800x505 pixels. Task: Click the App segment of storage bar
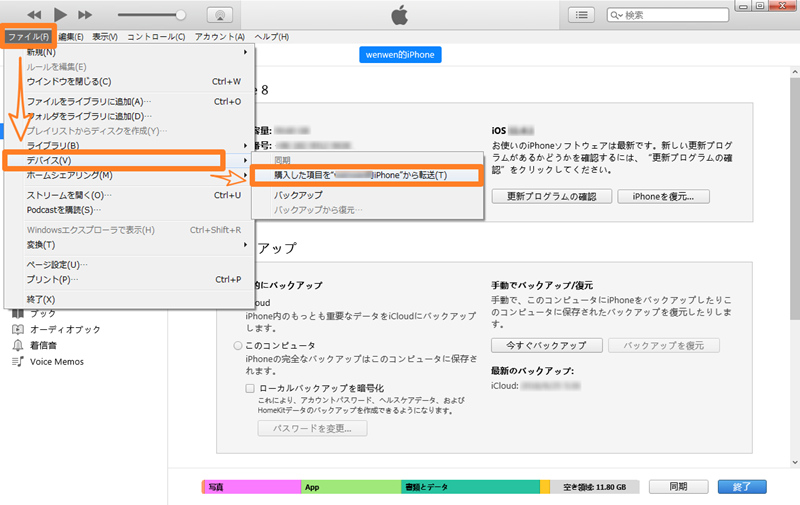pos(351,487)
